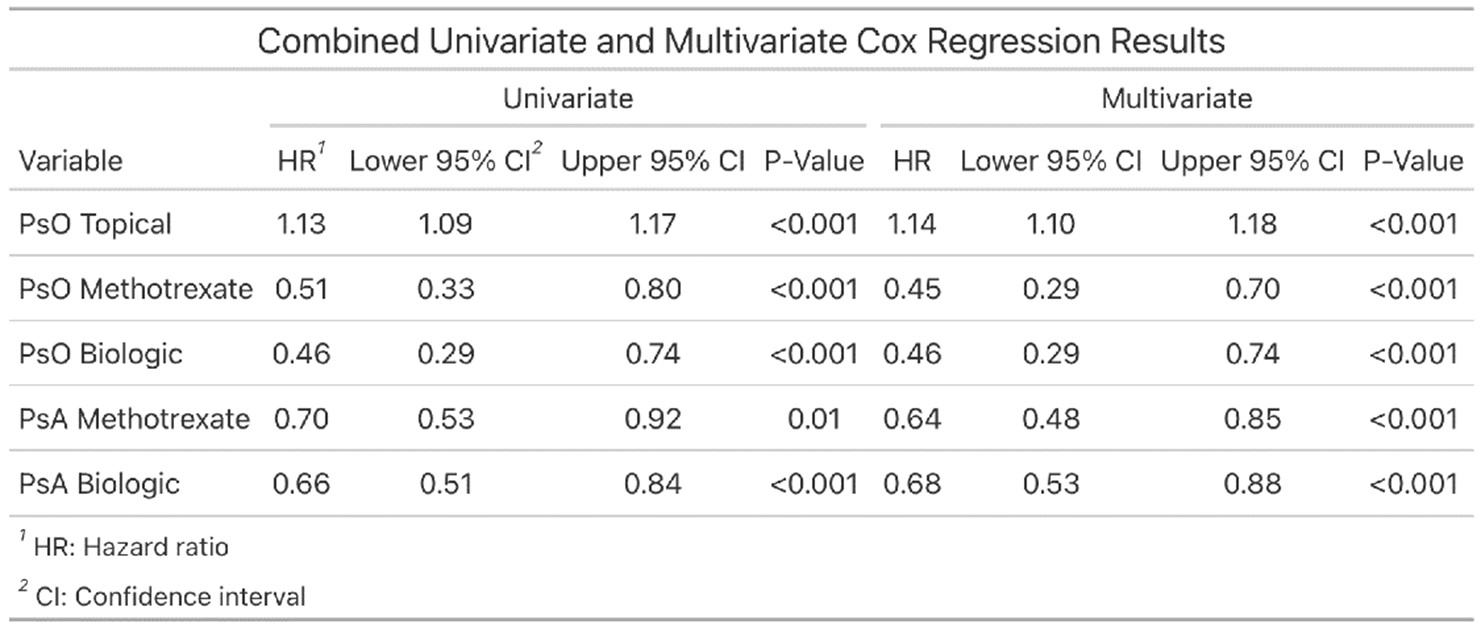Select the PsO Biologic row label
Image resolution: width=1481 pixels, height=628 pixels.
(100, 354)
